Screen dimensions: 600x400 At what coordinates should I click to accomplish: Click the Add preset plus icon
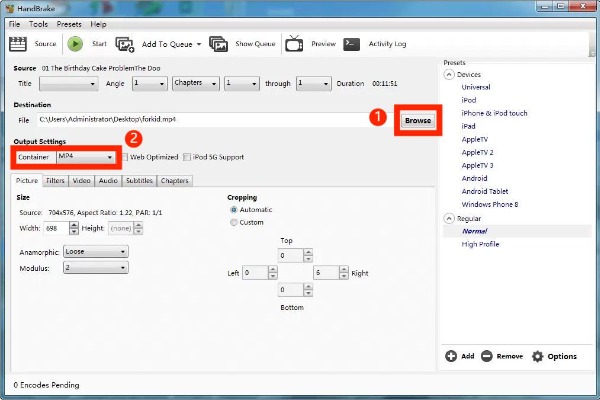tap(451, 356)
